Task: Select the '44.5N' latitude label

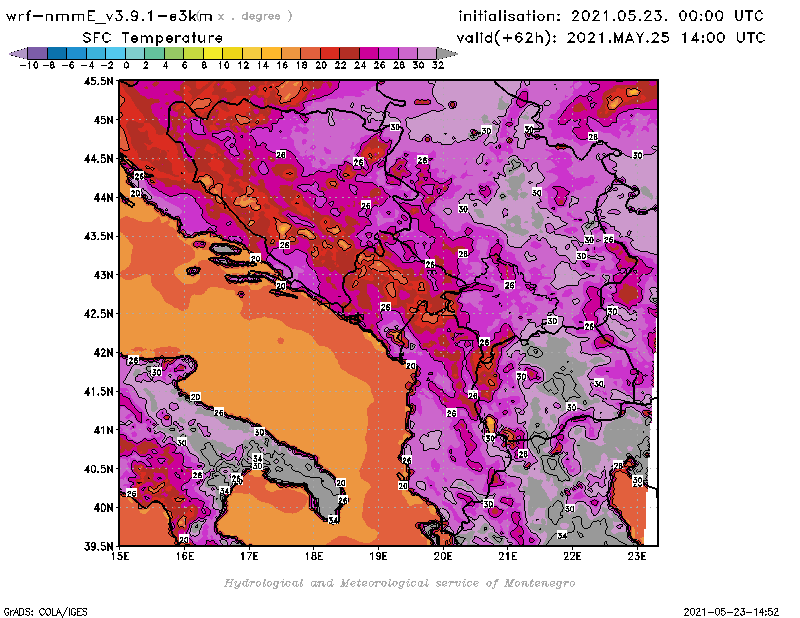Action: pyautogui.click(x=98, y=159)
